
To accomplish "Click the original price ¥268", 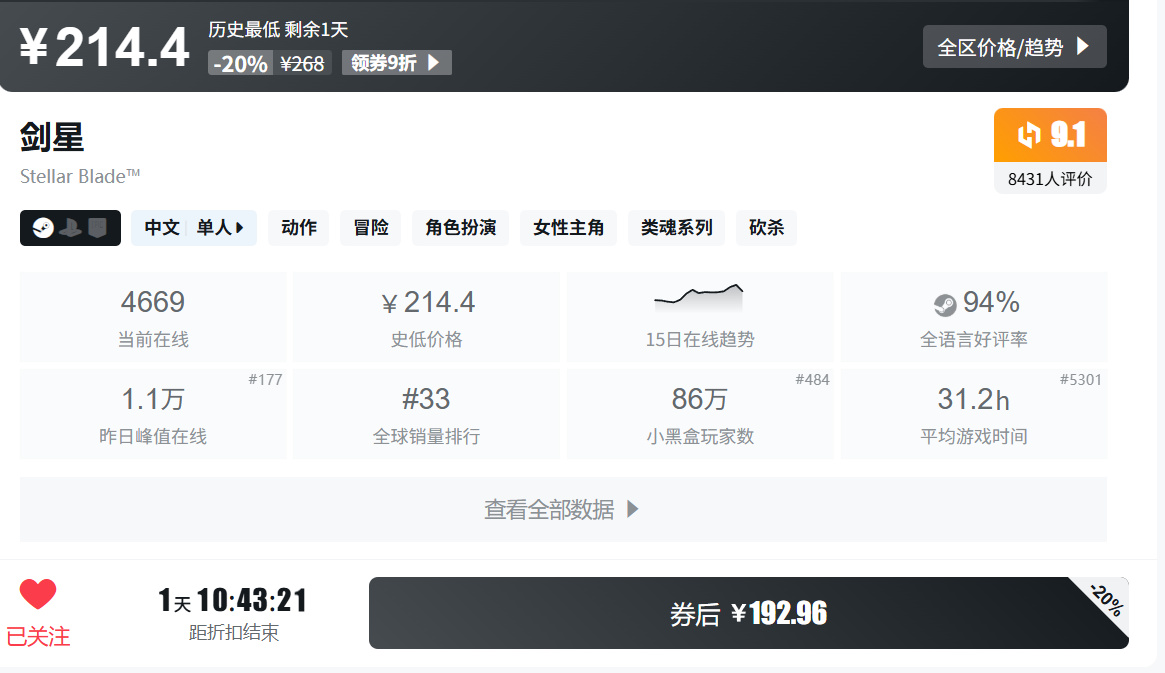I will coord(302,64).
